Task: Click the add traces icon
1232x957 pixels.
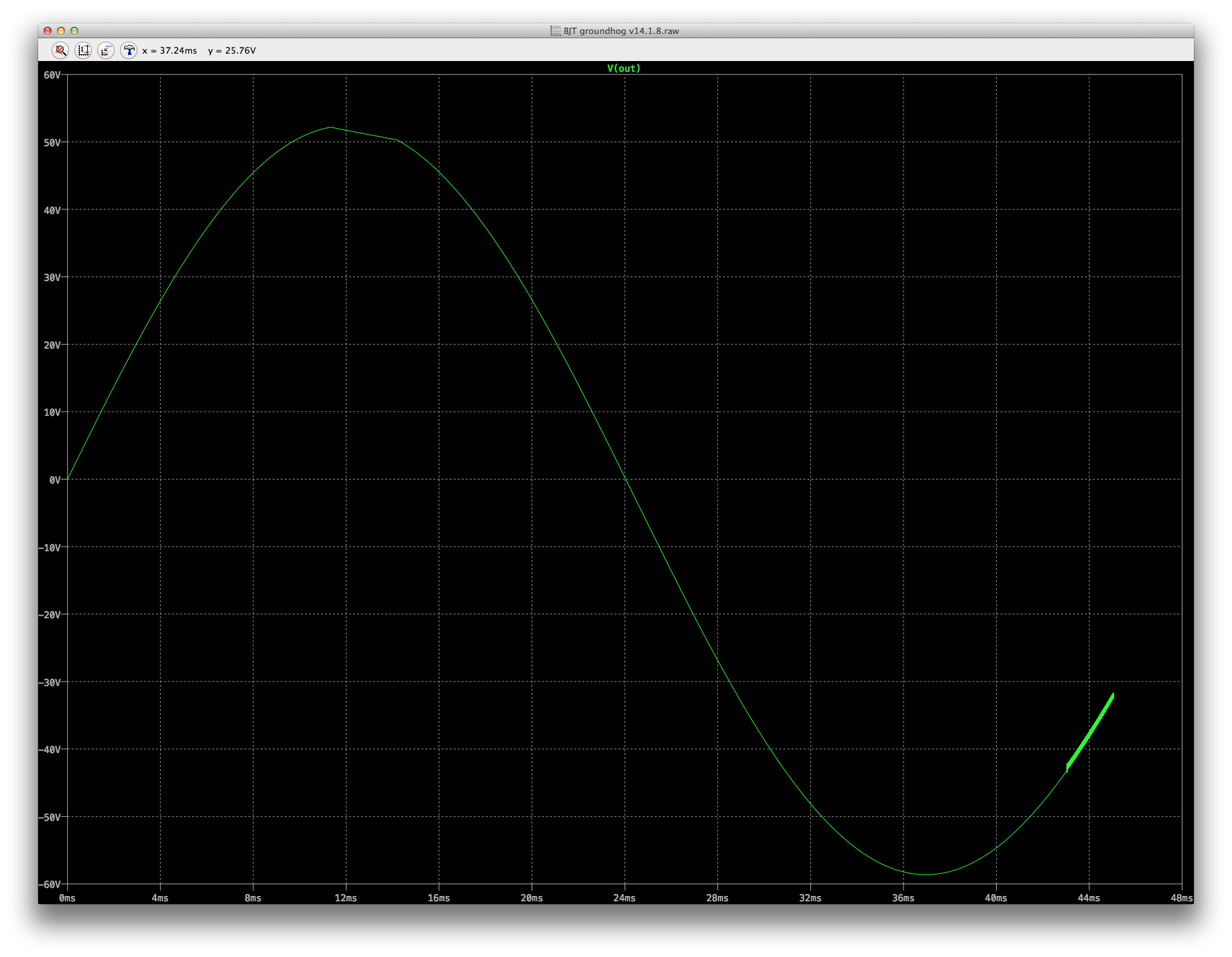Action: [x=106, y=50]
